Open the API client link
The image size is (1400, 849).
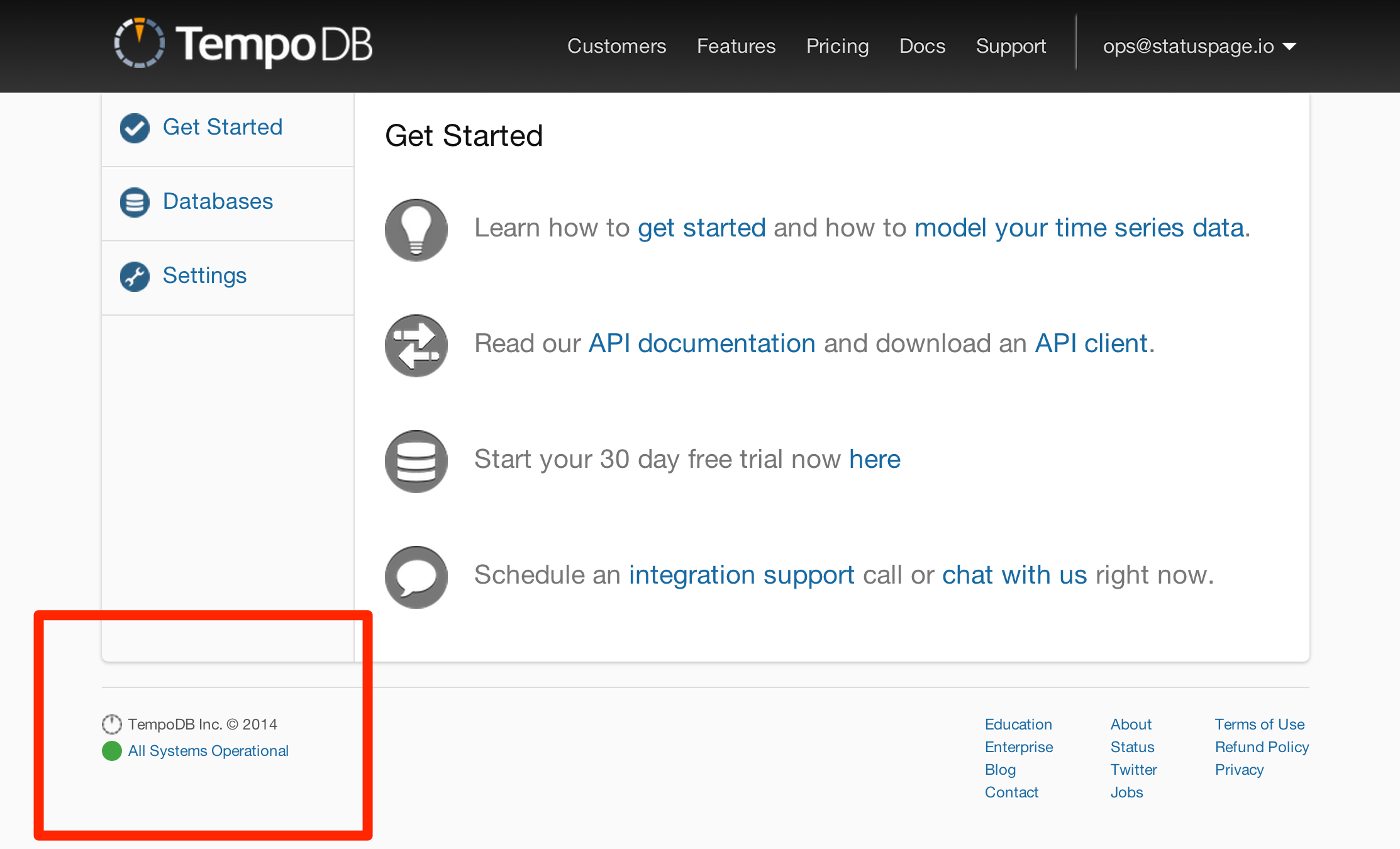click(1091, 343)
